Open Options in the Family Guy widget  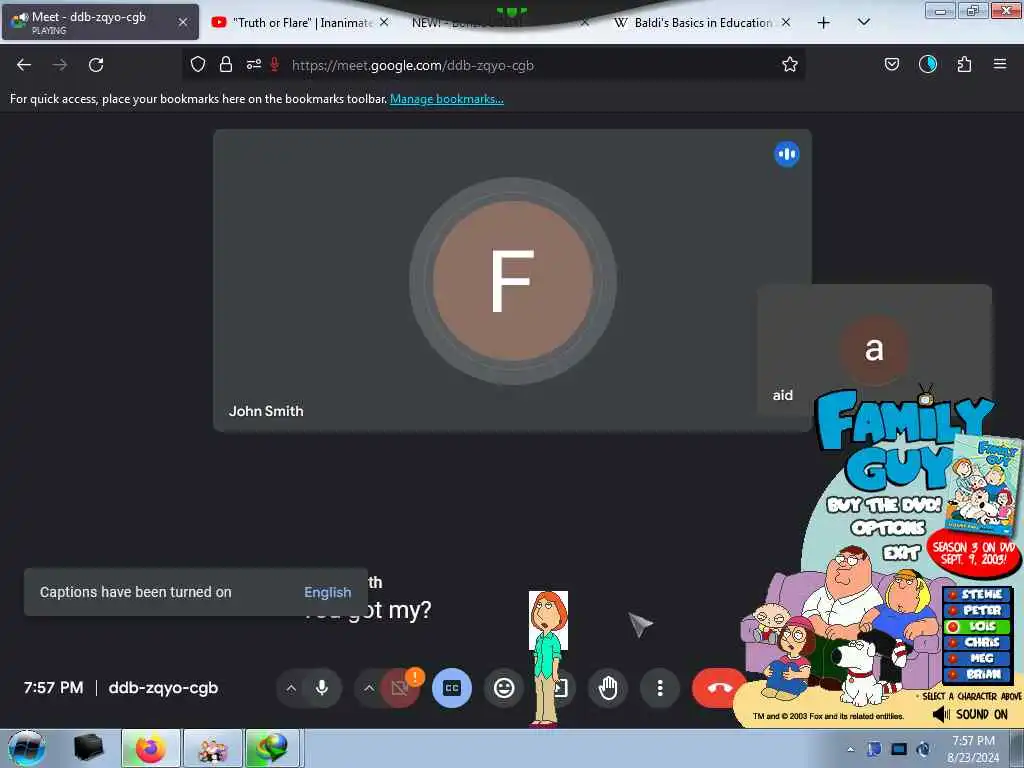(x=888, y=528)
